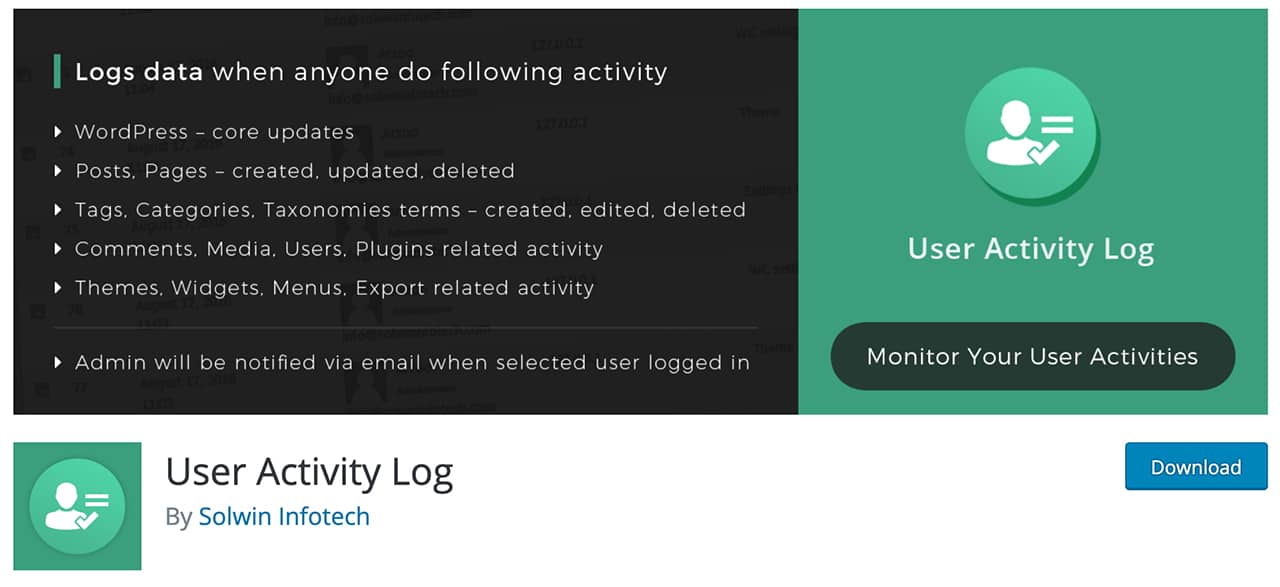Click the Admin will be notified via email line
The height and width of the screenshot is (587, 1280).
point(412,362)
